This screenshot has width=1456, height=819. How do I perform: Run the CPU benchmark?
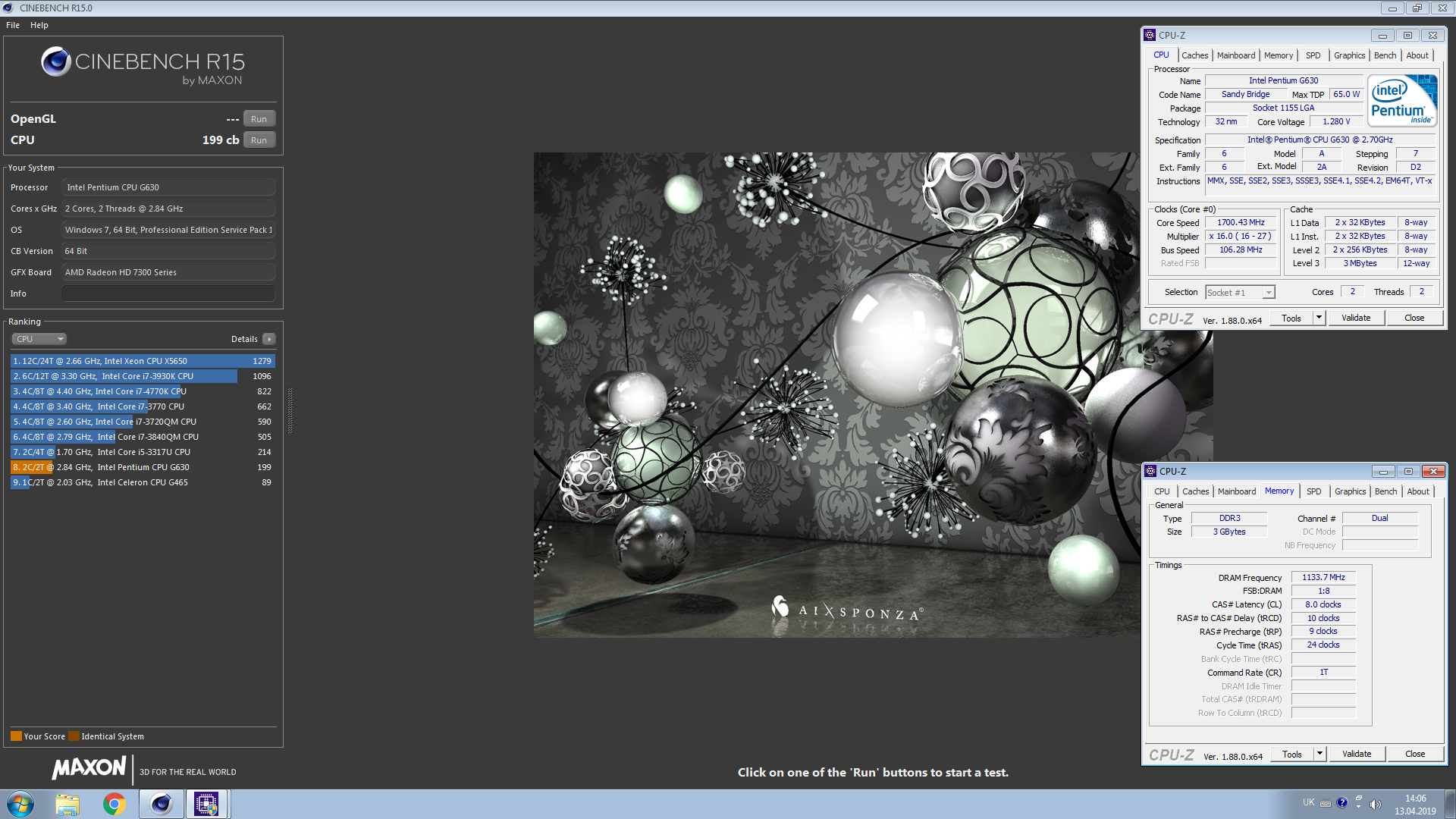259,140
